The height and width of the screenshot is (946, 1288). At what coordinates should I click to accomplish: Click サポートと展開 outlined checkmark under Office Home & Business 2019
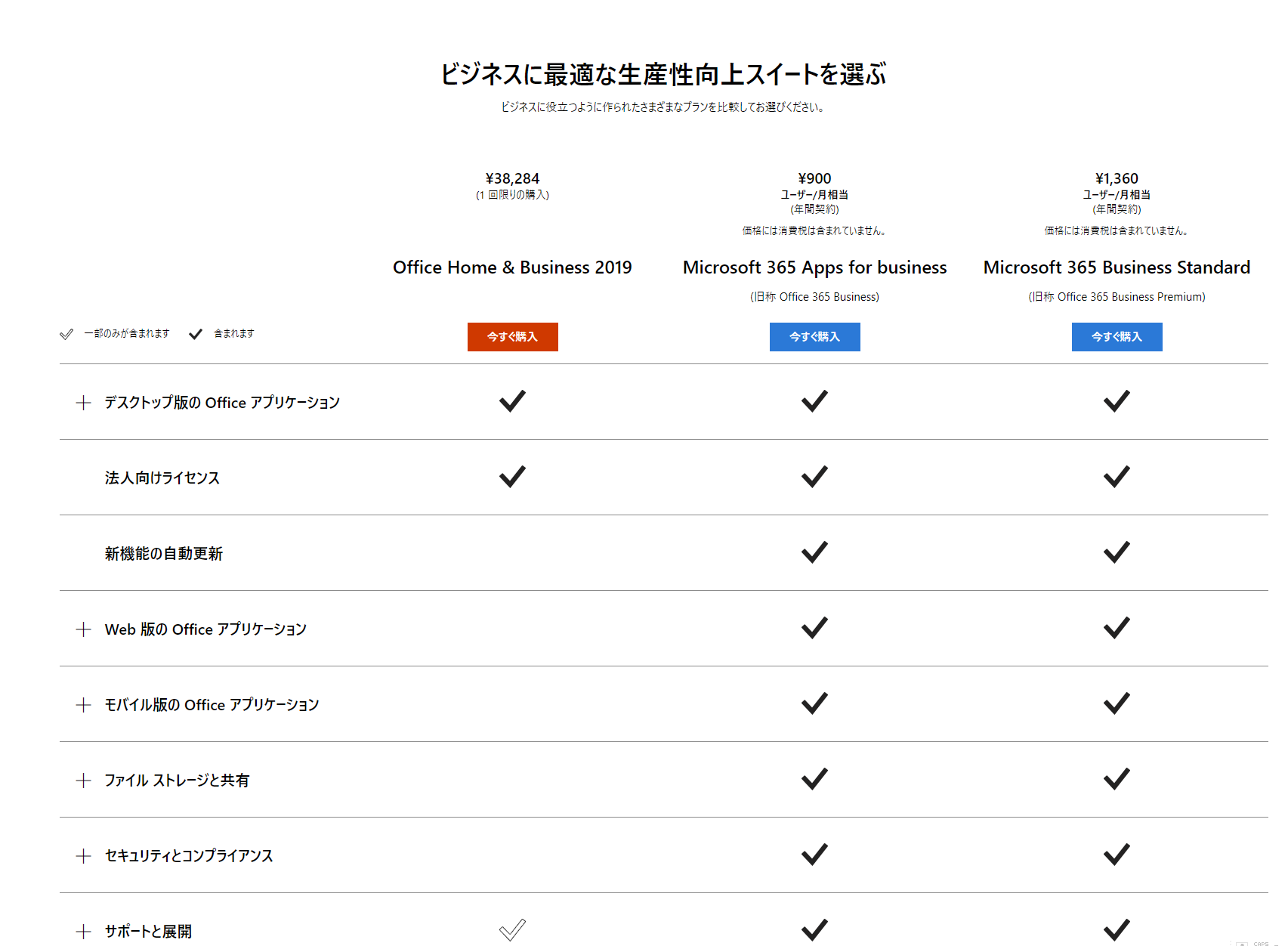click(512, 930)
